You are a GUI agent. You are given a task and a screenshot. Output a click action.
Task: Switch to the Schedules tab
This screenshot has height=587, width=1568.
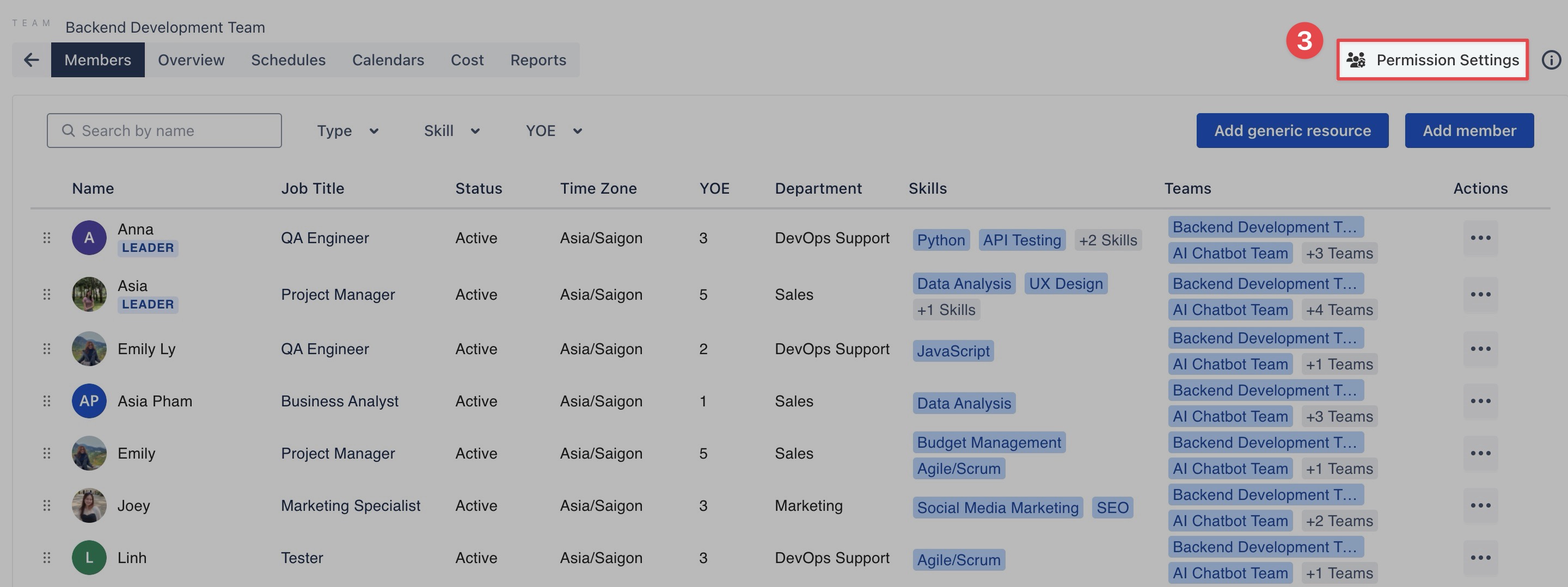(288, 60)
